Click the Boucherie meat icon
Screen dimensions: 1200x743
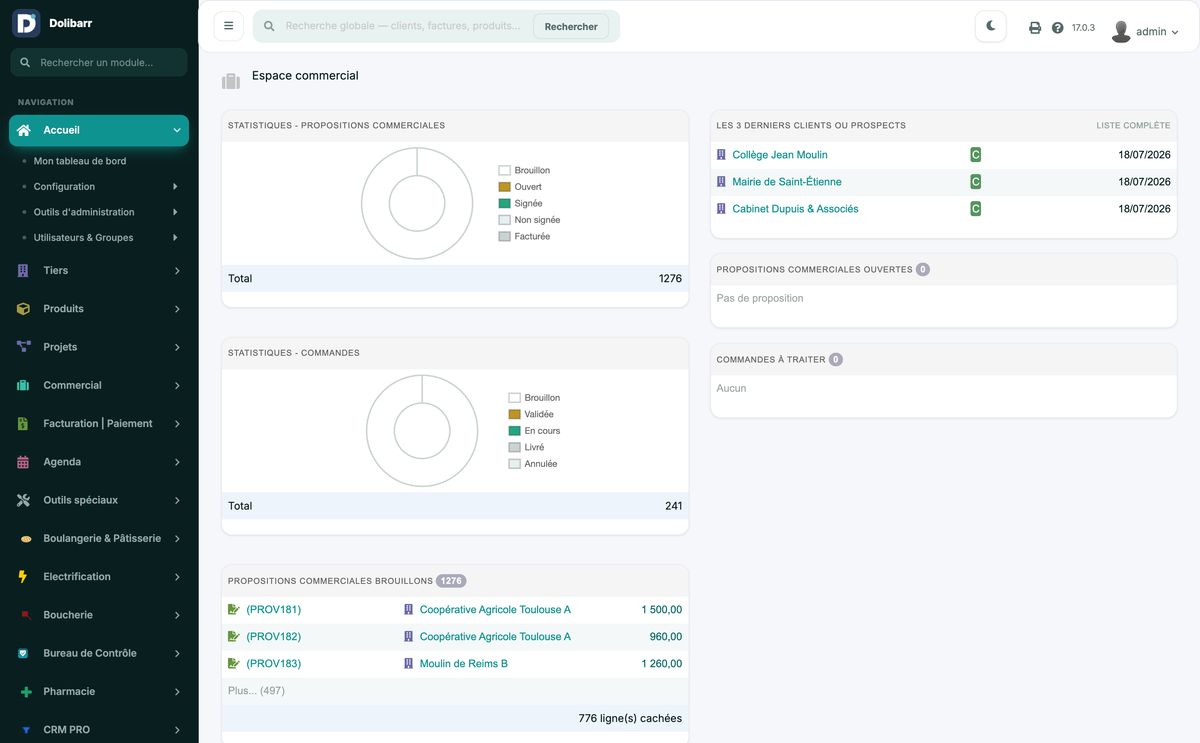25,615
